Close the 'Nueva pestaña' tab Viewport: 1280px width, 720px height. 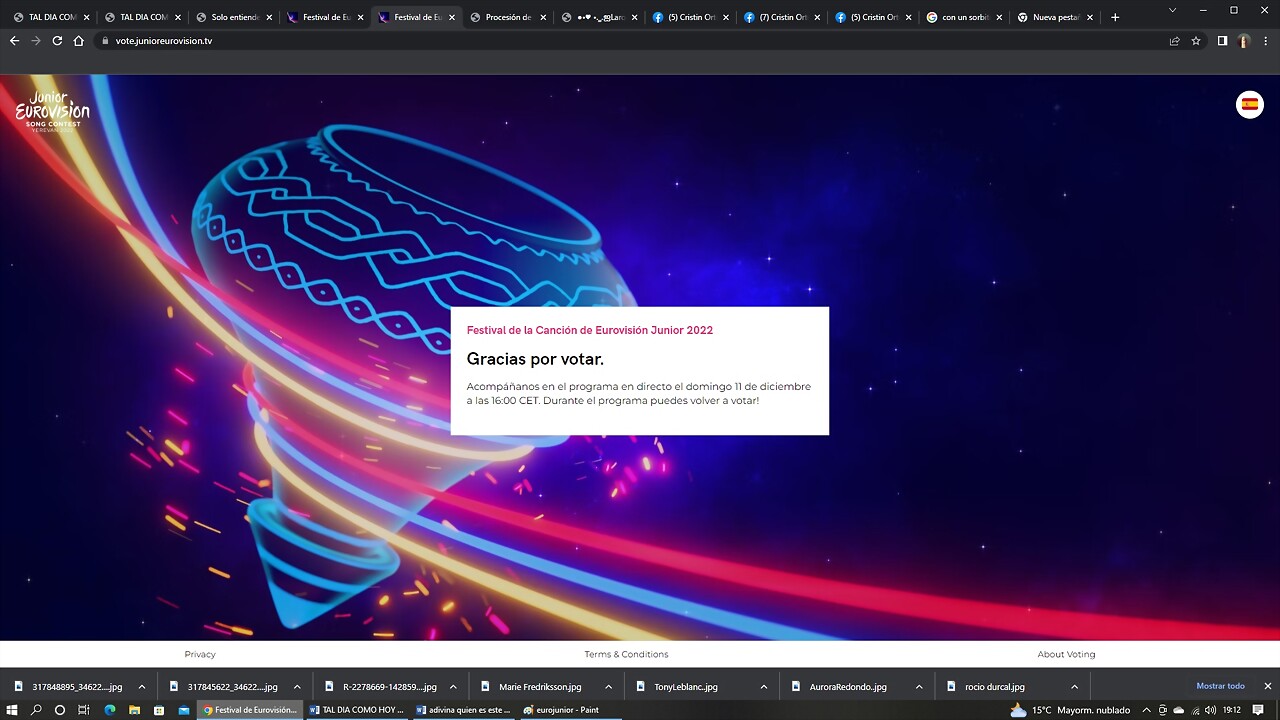point(1091,17)
